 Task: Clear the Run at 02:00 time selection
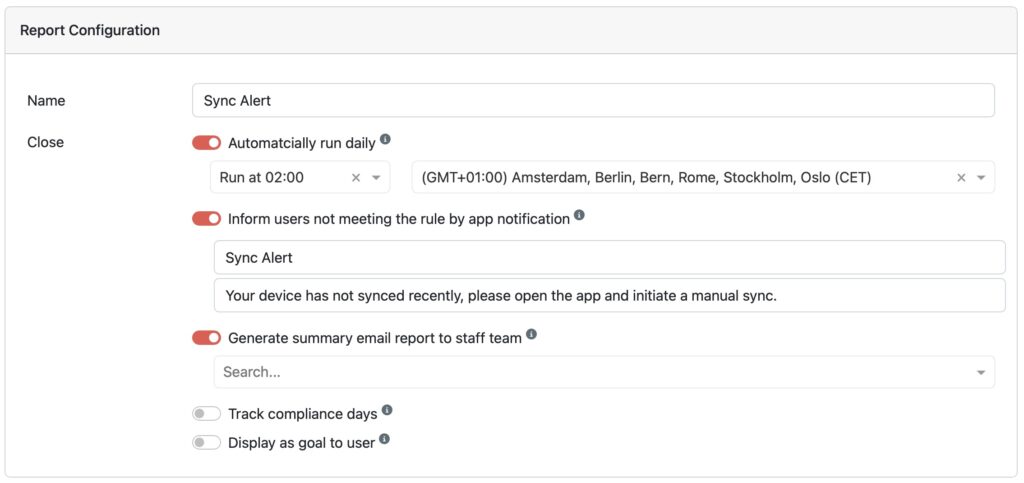click(x=356, y=178)
